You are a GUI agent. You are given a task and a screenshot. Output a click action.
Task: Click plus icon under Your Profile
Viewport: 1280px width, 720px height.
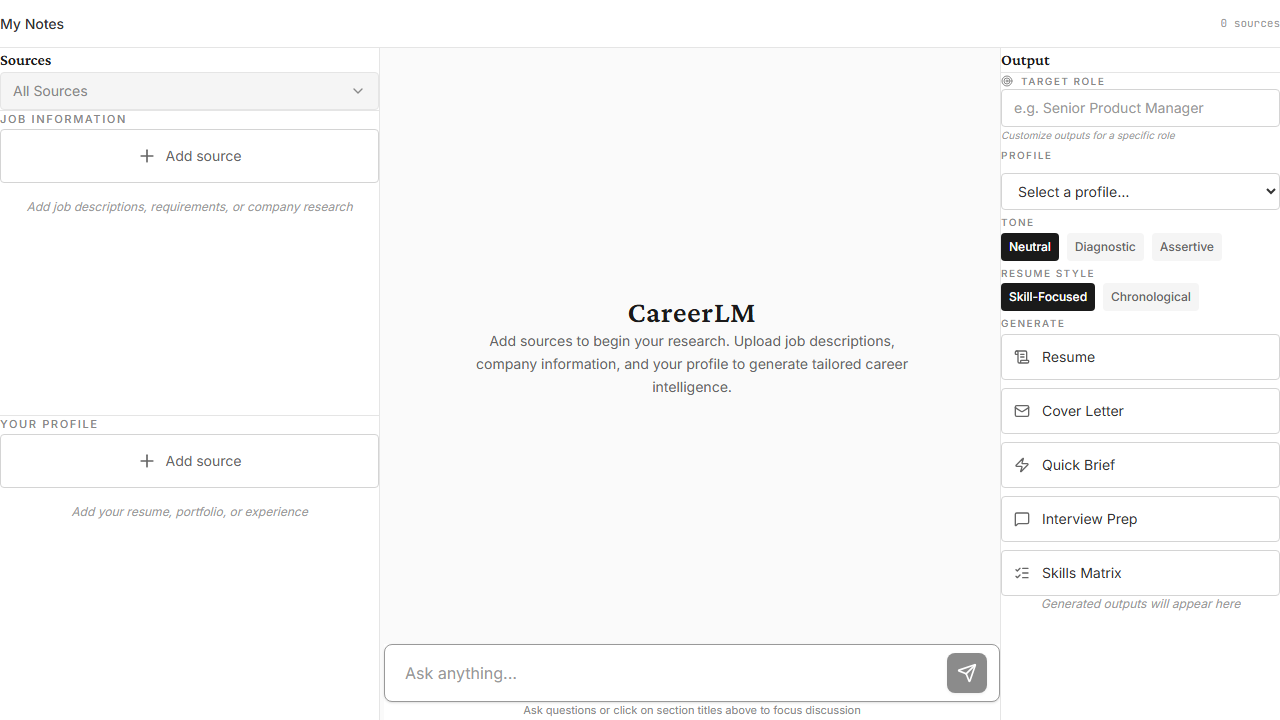(147, 461)
